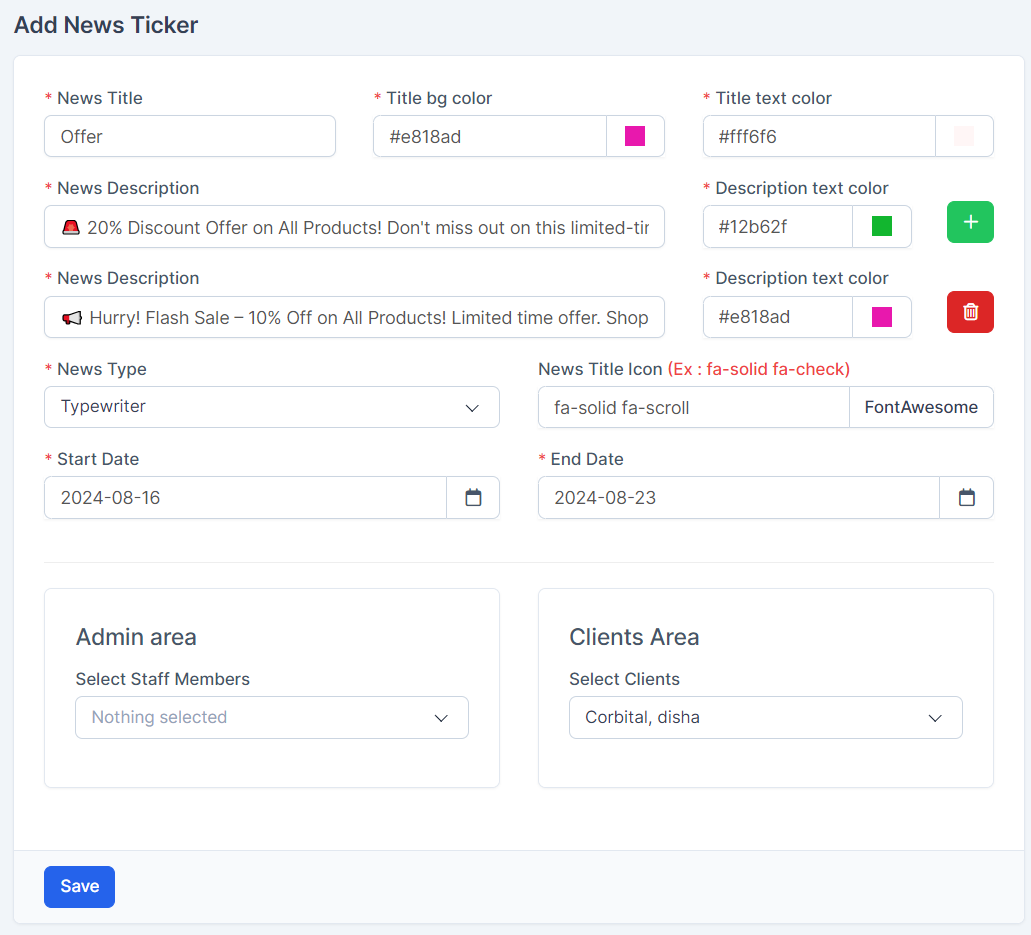Image resolution: width=1031 pixels, height=935 pixels.
Task: Click the News Title Icon text field
Action: click(693, 408)
